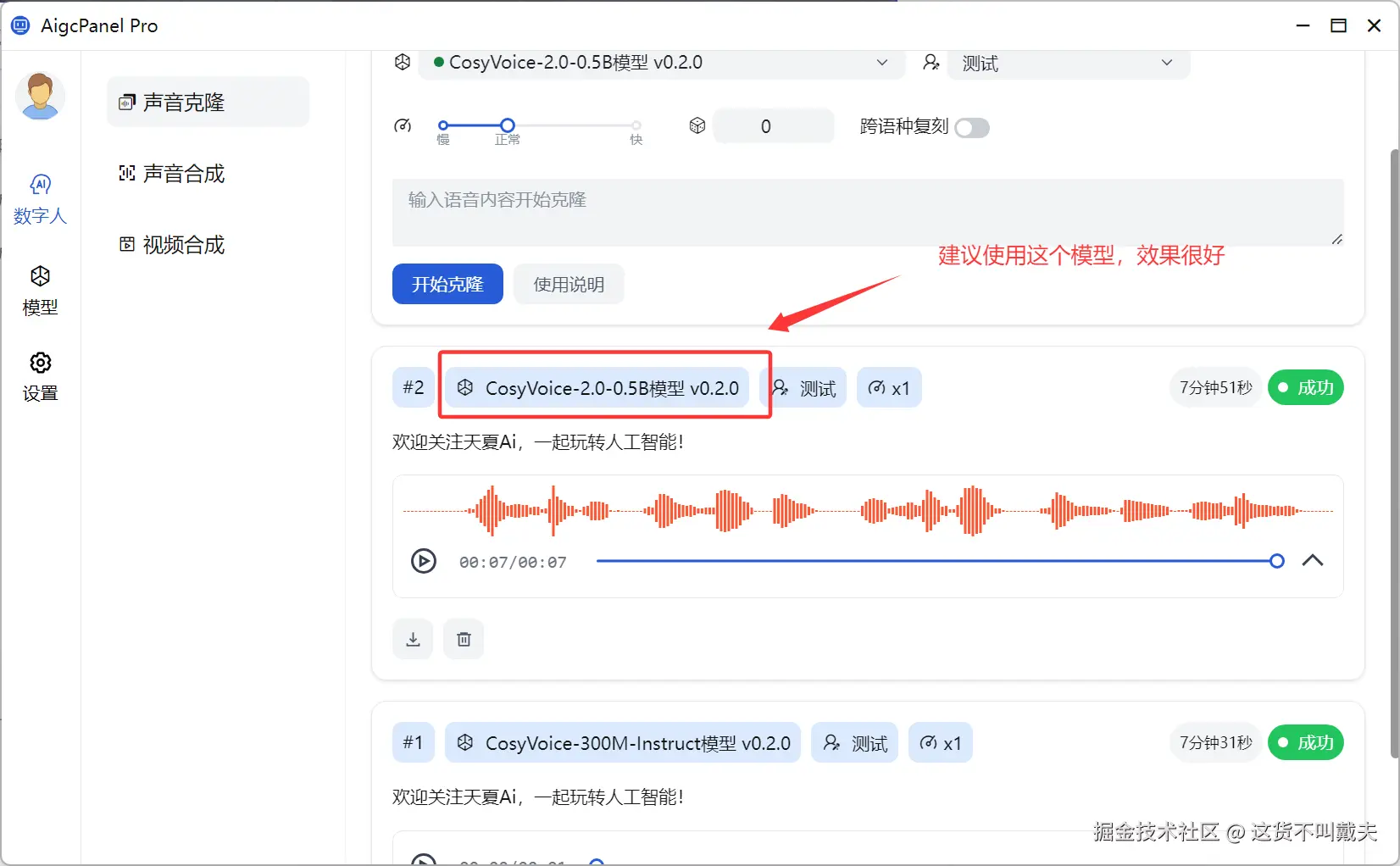Click the waveform of record #2
This screenshot has height=866, width=1400.
click(868, 511)
